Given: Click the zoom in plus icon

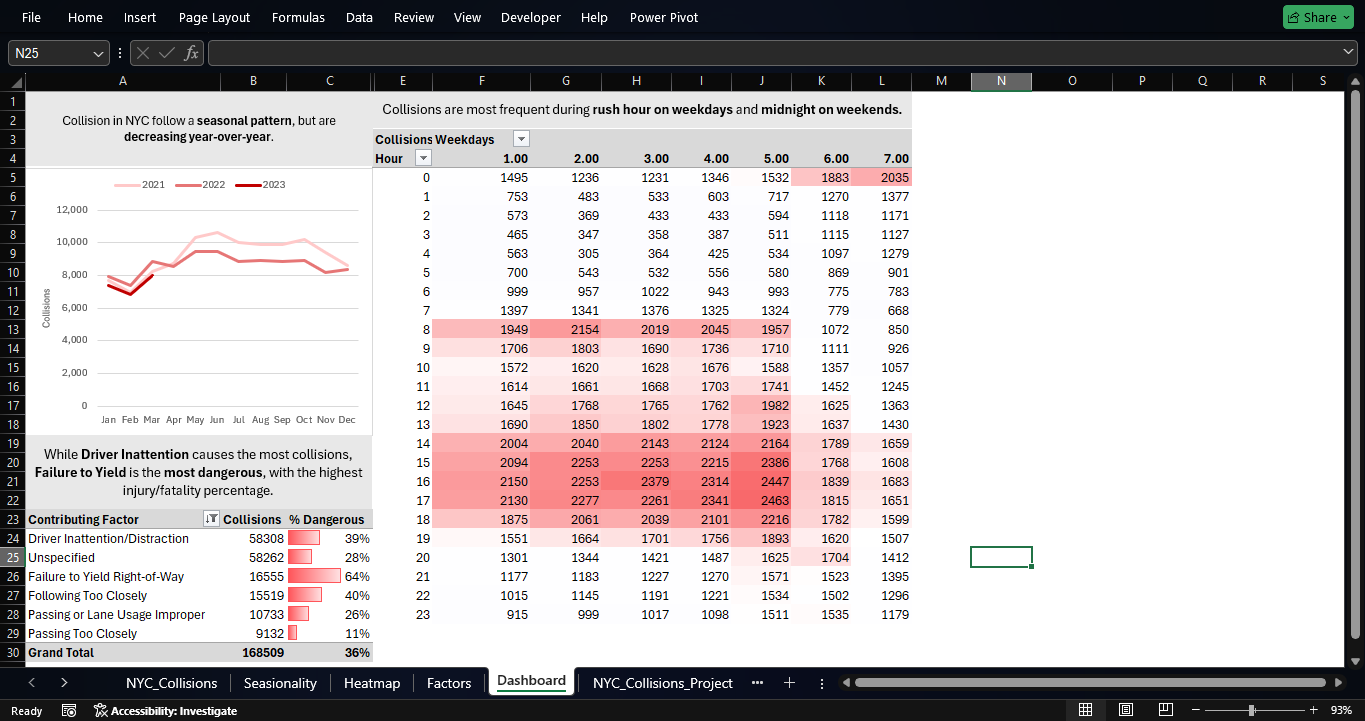Looking at the screenshot, I should (1314, 710).
